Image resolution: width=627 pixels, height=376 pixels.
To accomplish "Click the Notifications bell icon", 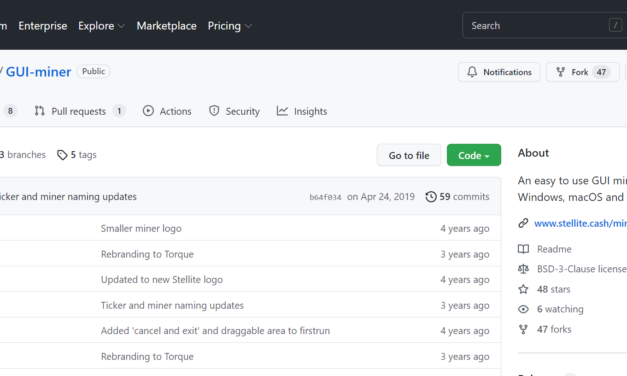I will [472, 72].
